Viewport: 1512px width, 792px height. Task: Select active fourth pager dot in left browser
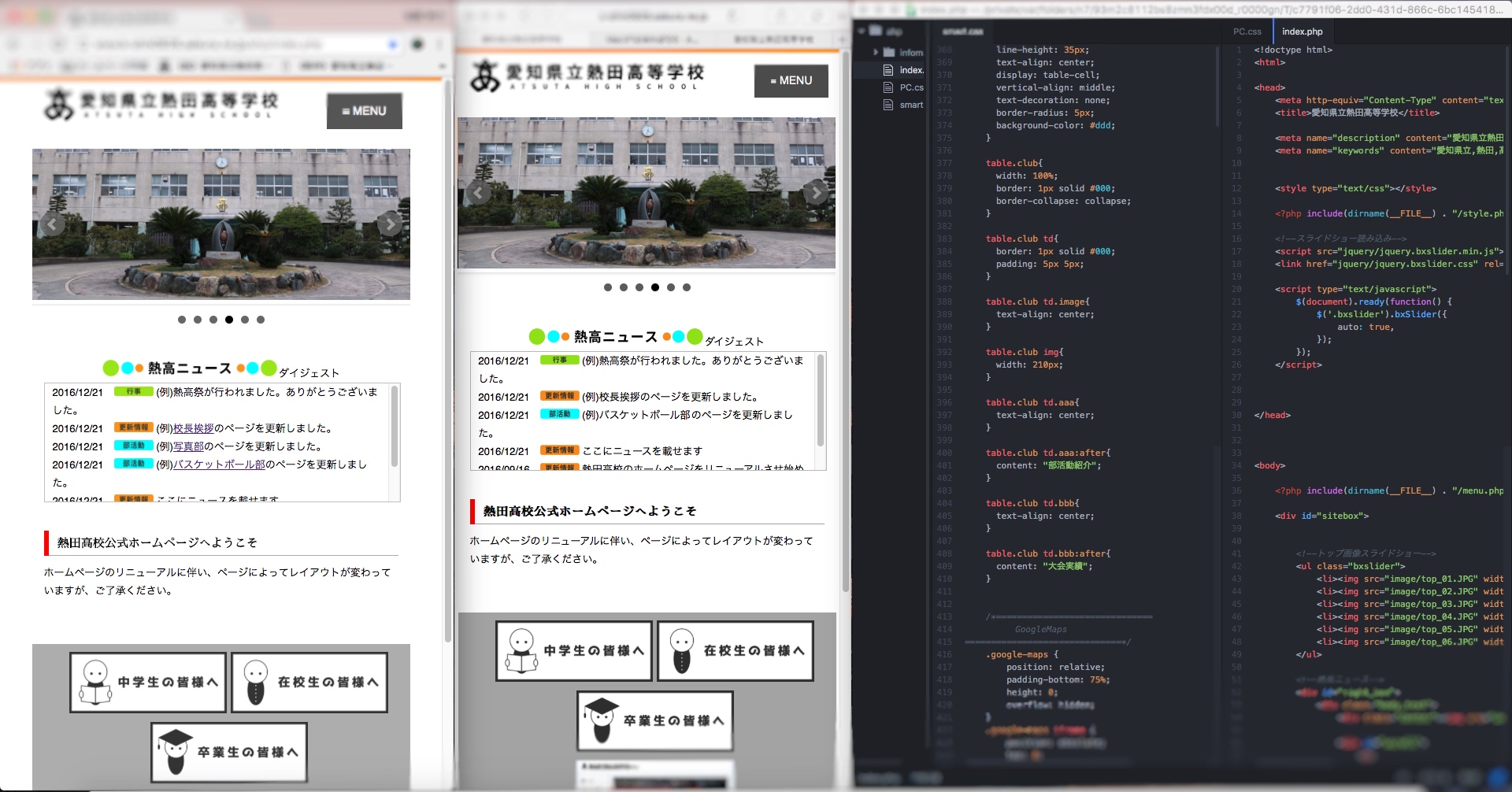click(229, 320)
